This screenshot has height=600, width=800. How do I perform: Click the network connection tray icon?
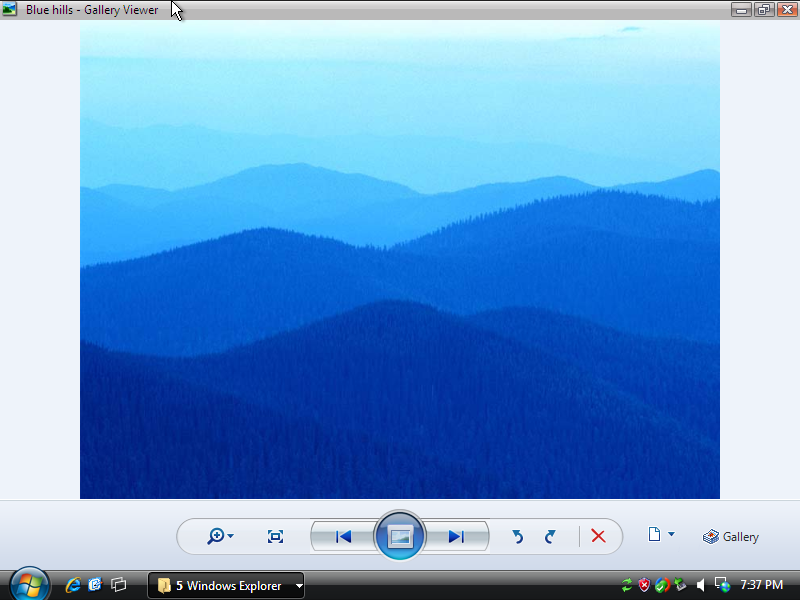point(722,585)
